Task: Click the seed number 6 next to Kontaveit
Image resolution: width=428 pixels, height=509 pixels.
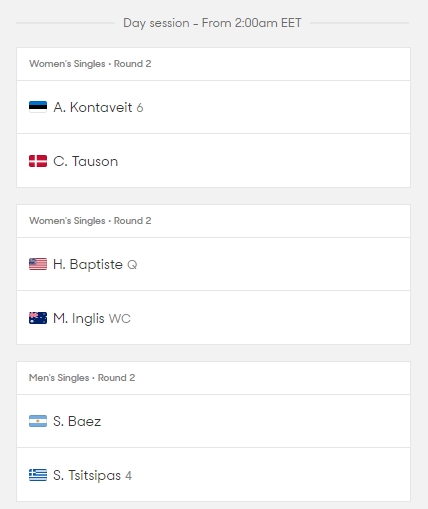Action: (x=140, y=108)
